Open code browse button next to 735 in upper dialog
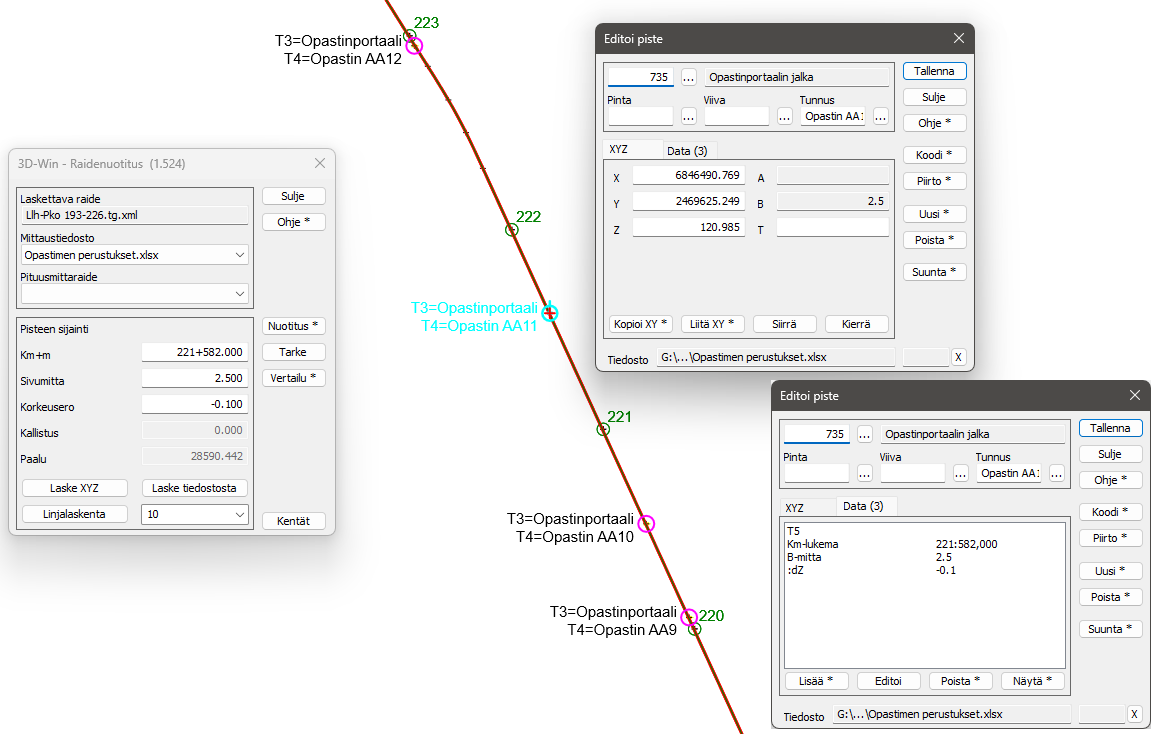Screen dimensions: 1159x734 coord(689,77)
